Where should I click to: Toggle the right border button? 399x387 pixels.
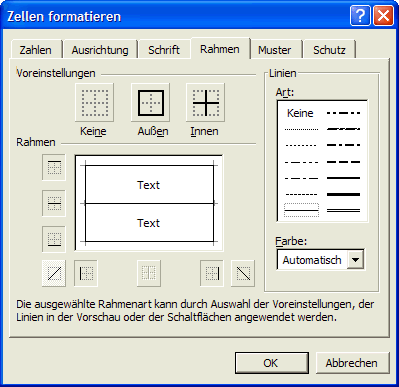coord(212,273)
